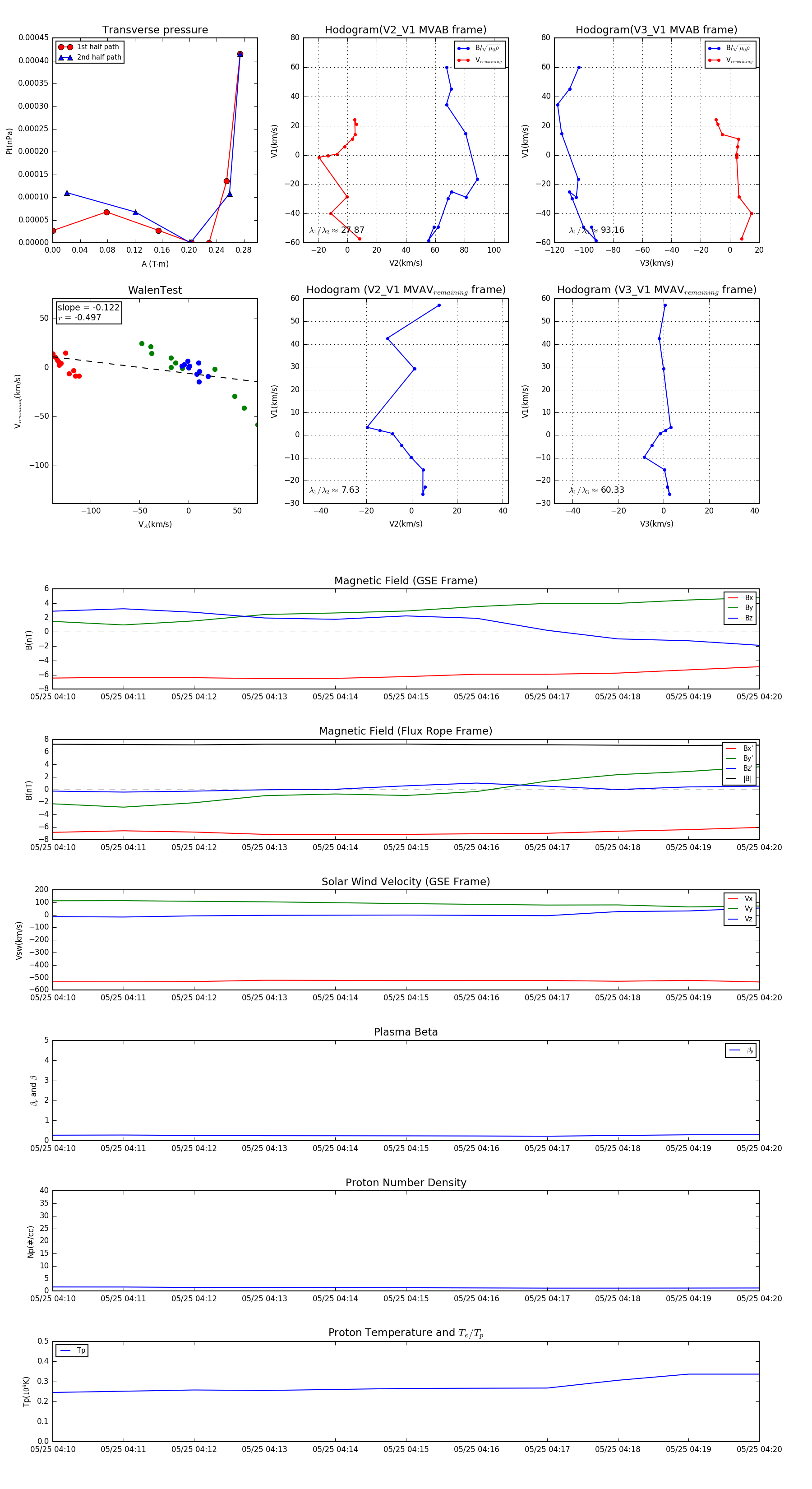Screen dimensions: 812x1489
Task: Click 'Pt(nPa)' y-axis label
Action: click(9, 141)
